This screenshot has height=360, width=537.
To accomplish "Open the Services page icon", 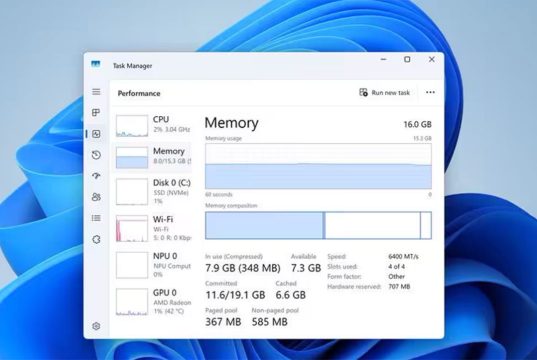I will point(96,239).
